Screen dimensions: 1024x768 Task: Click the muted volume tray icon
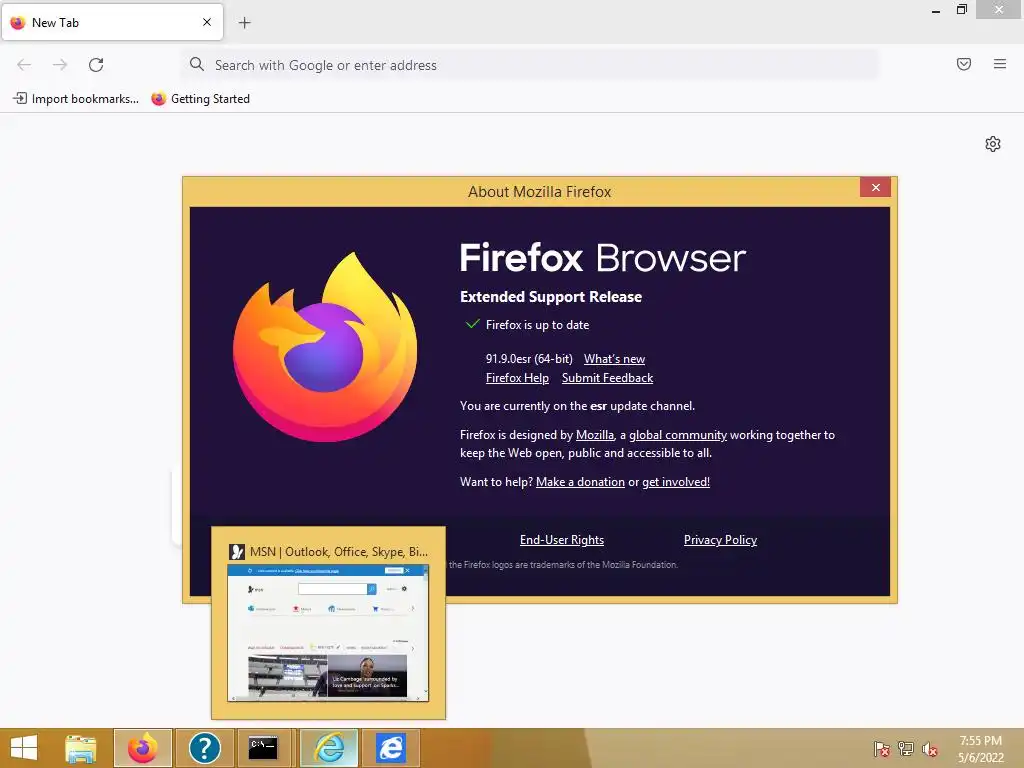(x=930, y=749)
